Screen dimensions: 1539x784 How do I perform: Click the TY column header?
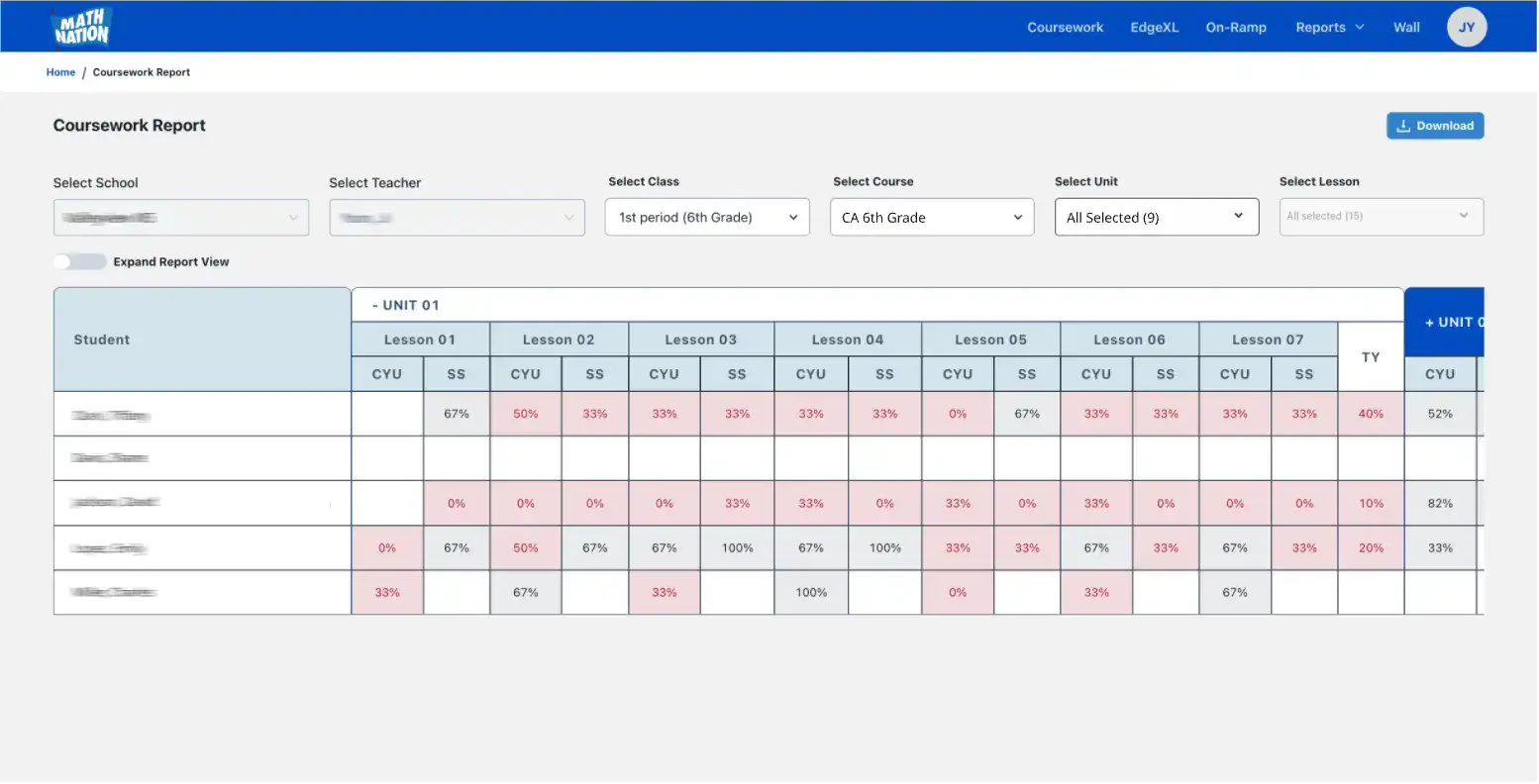click(1370, 357)
